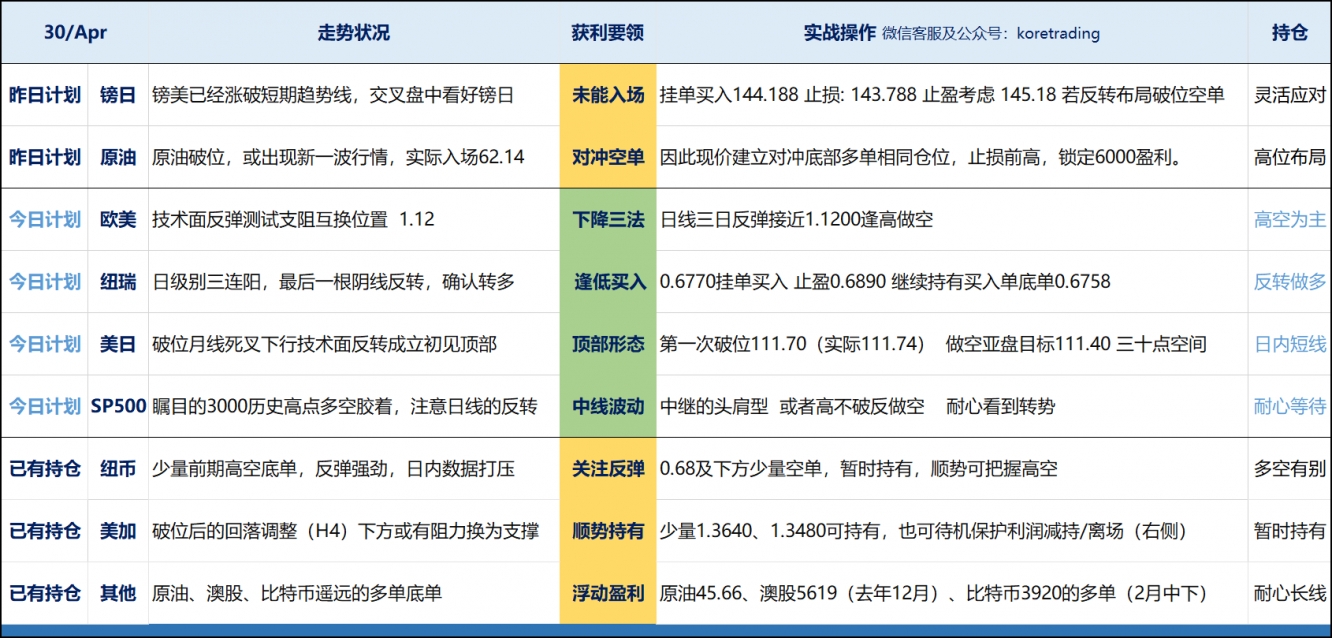Select the first "昨日计划" row label
1332x638 pixels.
46,96
